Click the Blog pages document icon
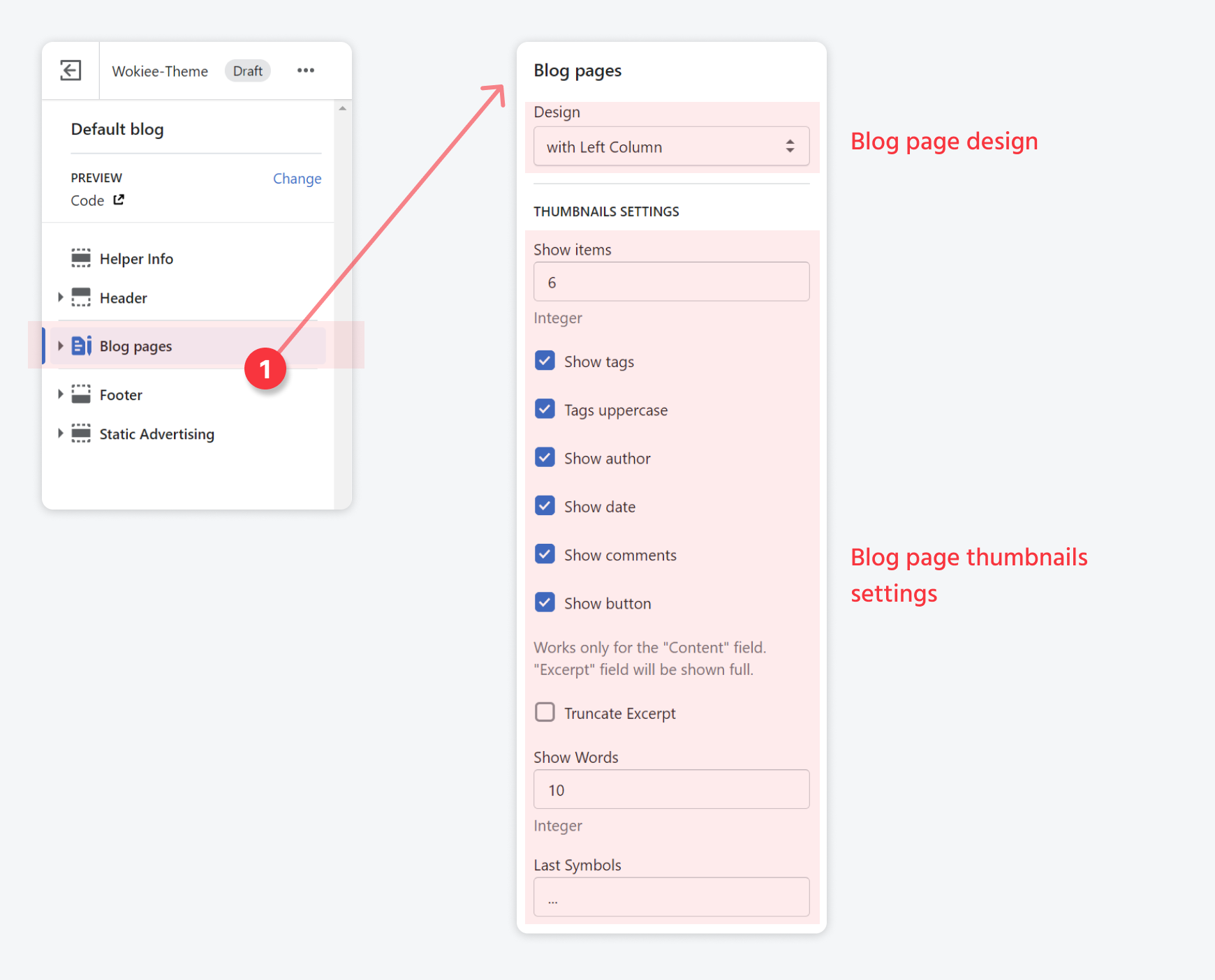Viewport: 1215px width, 980px height. [x=81, y=346]
